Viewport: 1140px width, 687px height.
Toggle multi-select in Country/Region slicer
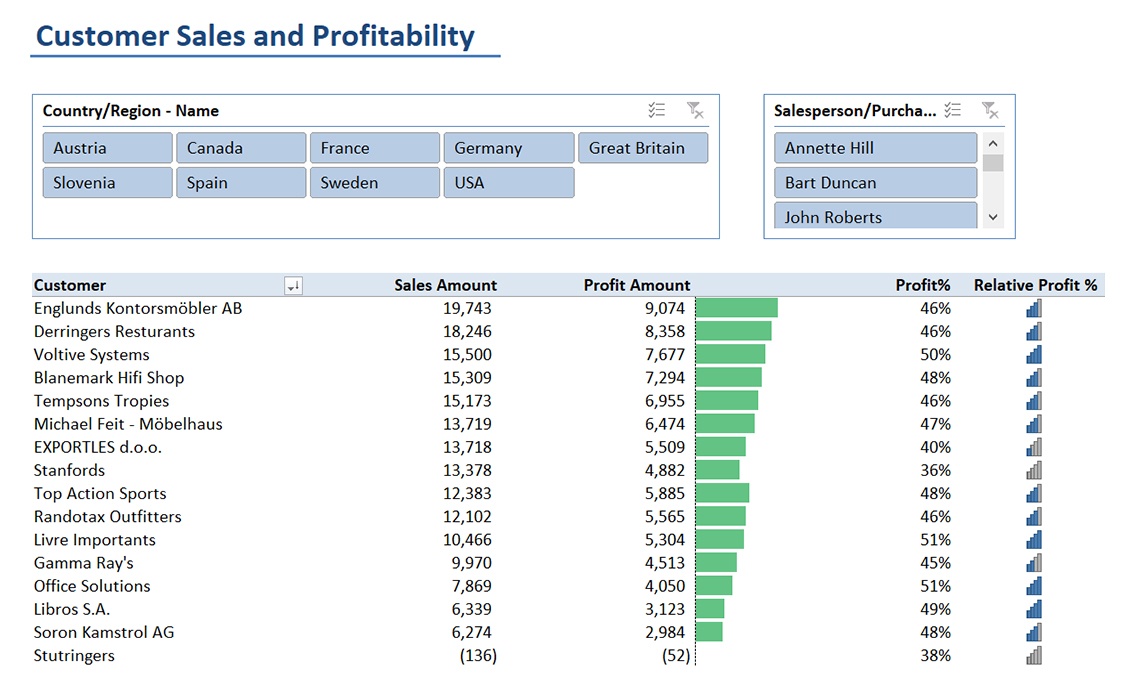[x=657, y=111]
